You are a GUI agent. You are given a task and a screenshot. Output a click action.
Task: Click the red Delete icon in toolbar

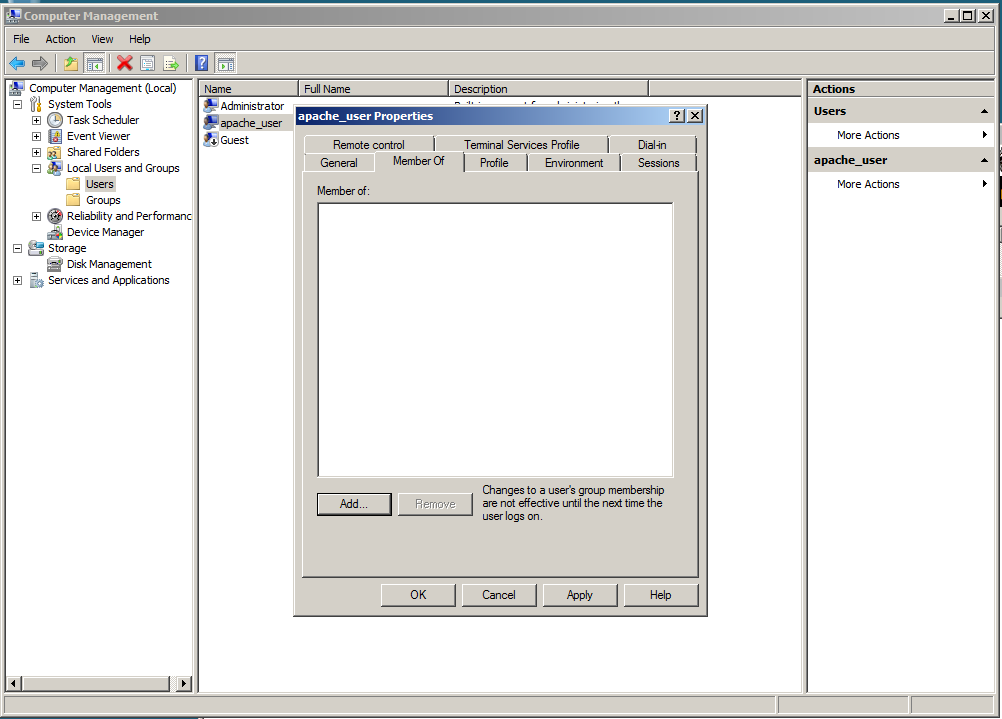125,63
